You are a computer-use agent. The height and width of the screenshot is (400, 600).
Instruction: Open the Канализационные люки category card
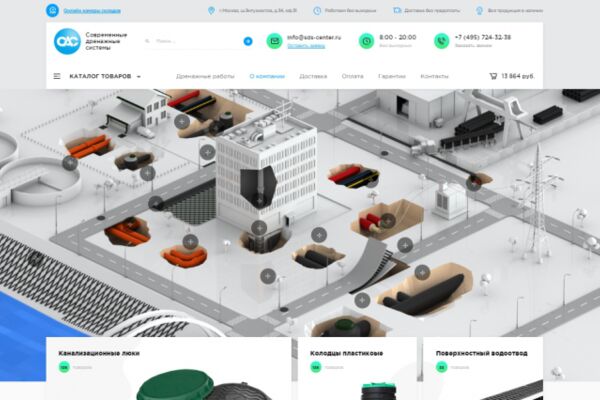coord(169,368)
